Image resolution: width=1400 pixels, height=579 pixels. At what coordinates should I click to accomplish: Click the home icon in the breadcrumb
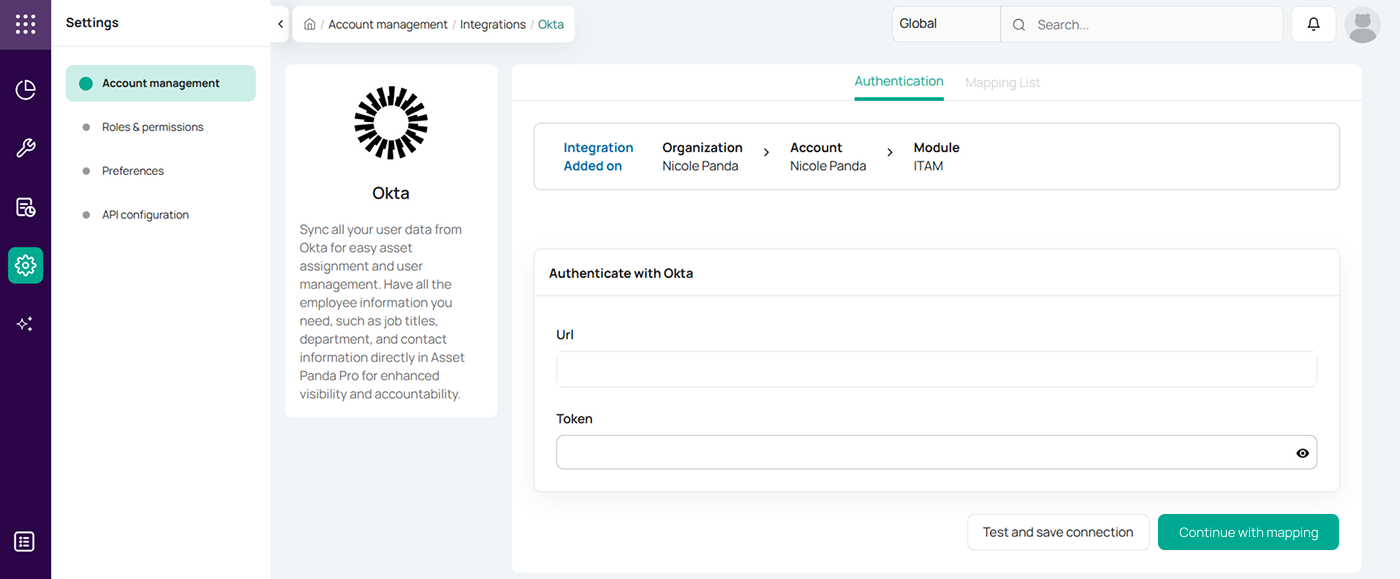[x=309, y=24]
